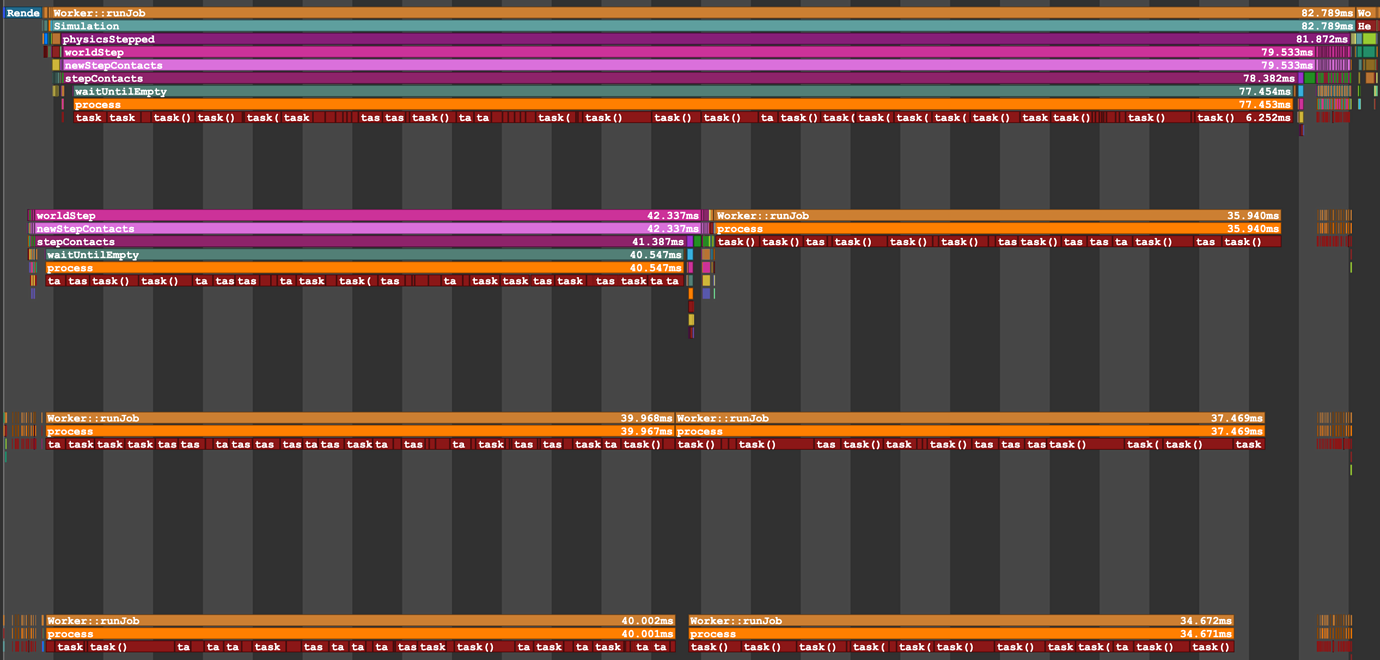Select the waitUntilEmpty bar at 77.454ms
This screenshot has height=660, width=1380.
tap(683, 91)
